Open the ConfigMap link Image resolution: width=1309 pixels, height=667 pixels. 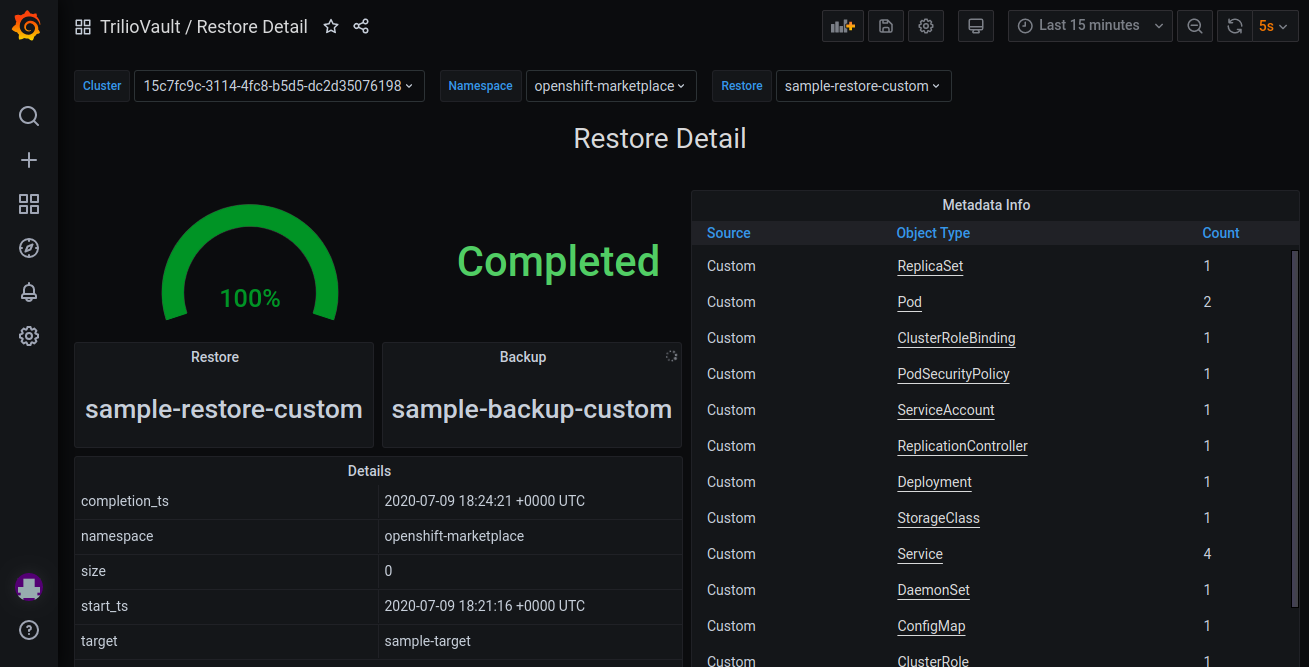[x=931, y=626]
